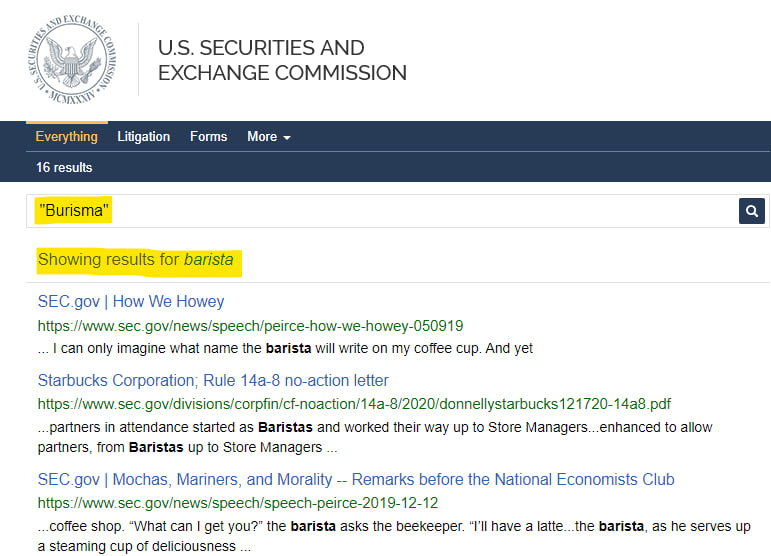Screen dimensions: 771x556
Task: Click the Store Managers snippet under Starbucks result
Action: click(x=375, y=437)
